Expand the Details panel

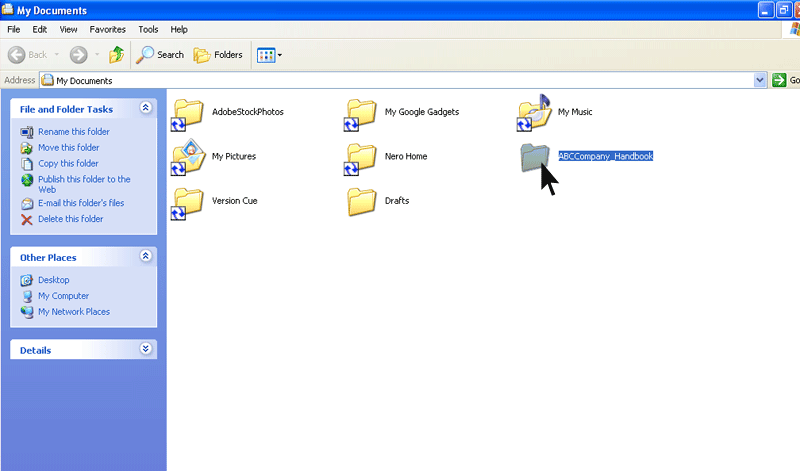point(145,349)
